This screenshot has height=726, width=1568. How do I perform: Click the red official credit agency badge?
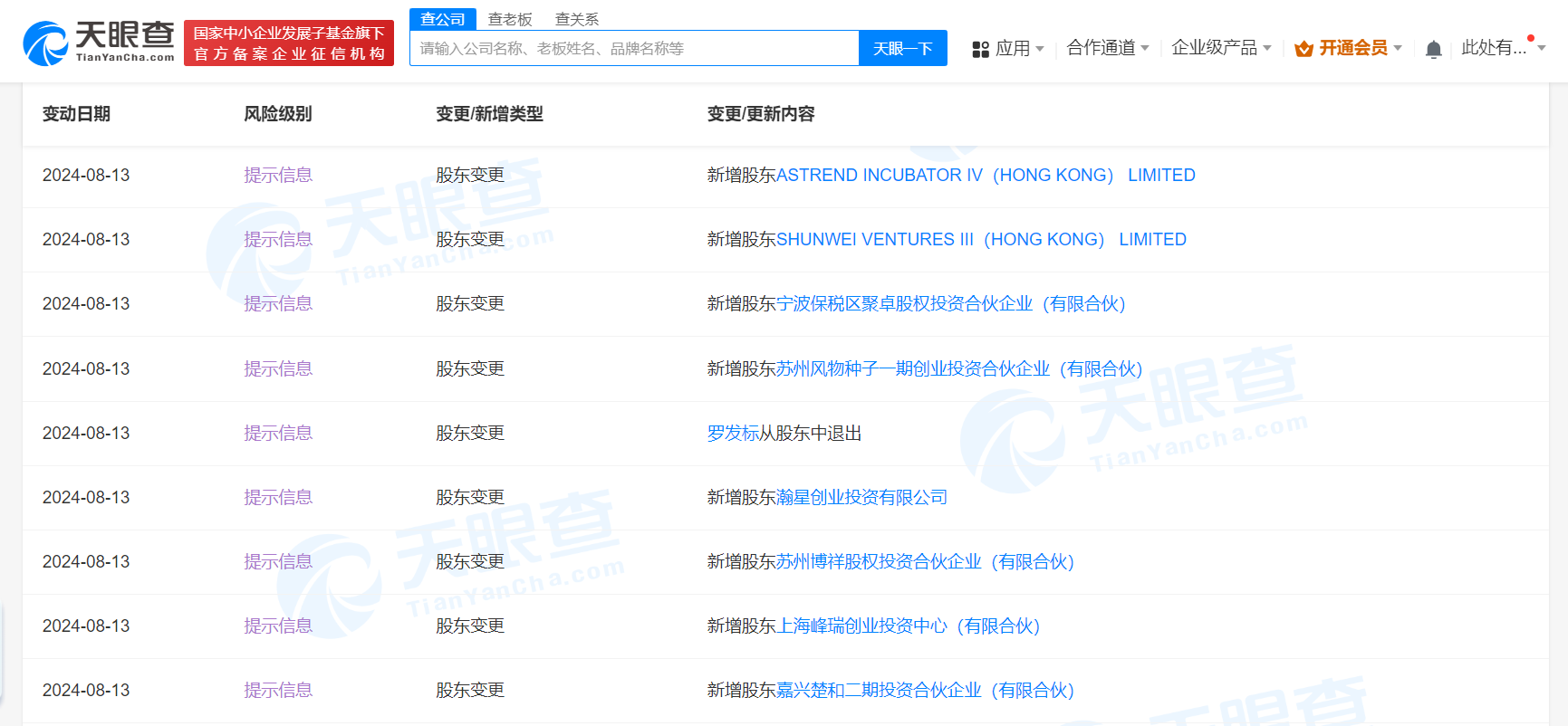coord(288,43)
